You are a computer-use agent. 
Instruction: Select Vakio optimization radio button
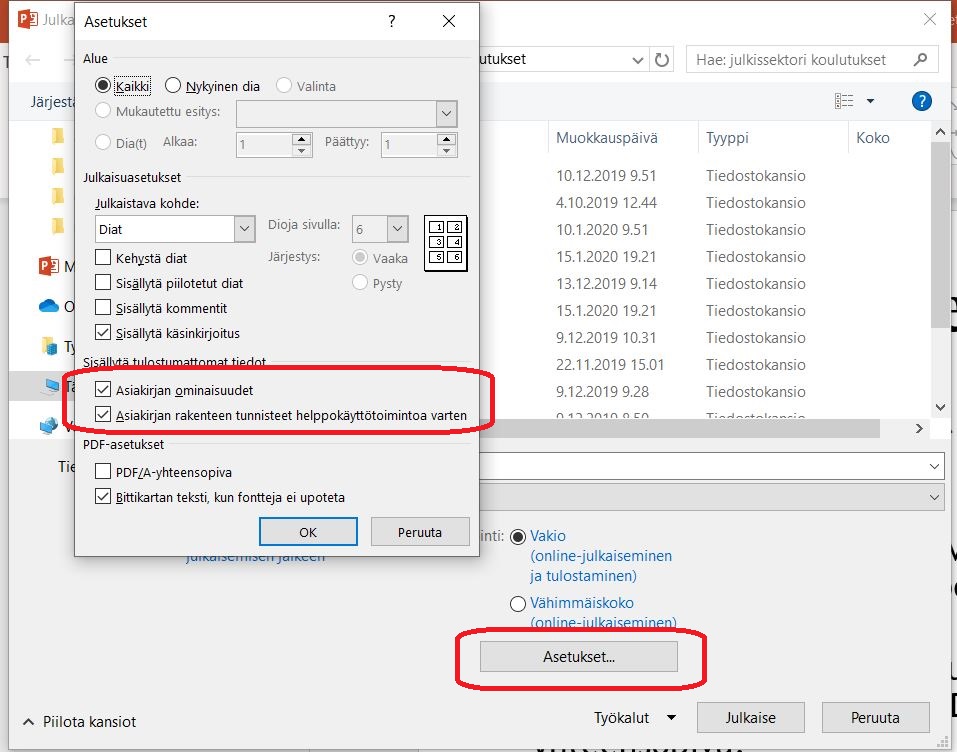click(x=518, y=537)
